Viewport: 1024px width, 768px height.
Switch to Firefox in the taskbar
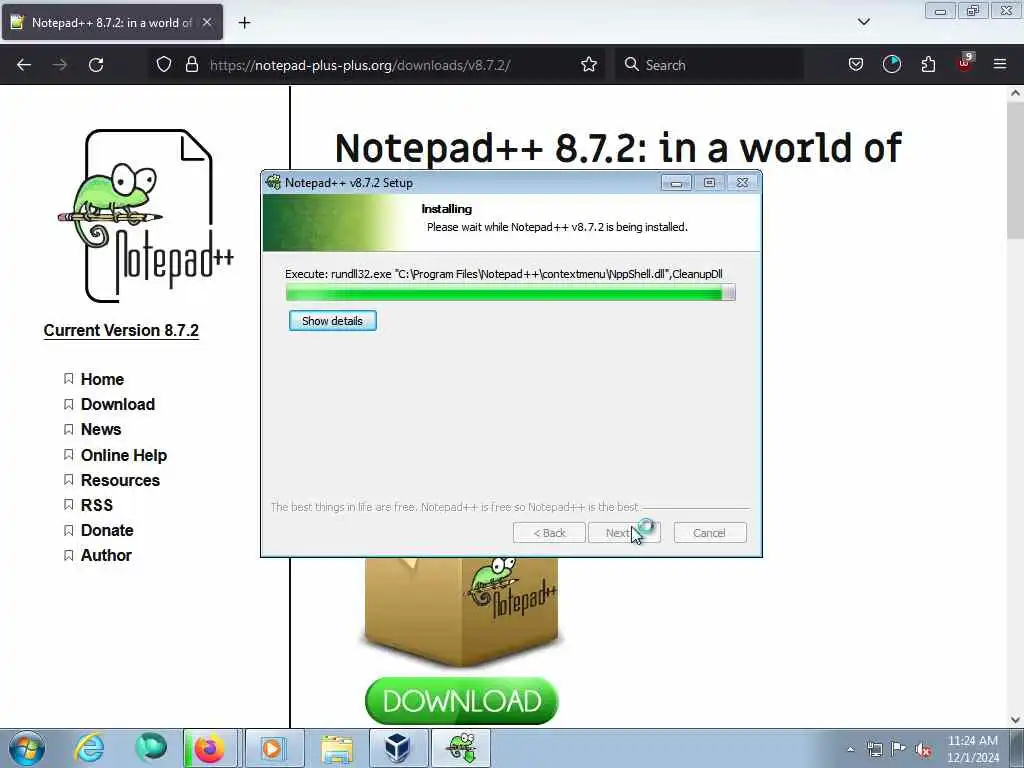(210, 748)
